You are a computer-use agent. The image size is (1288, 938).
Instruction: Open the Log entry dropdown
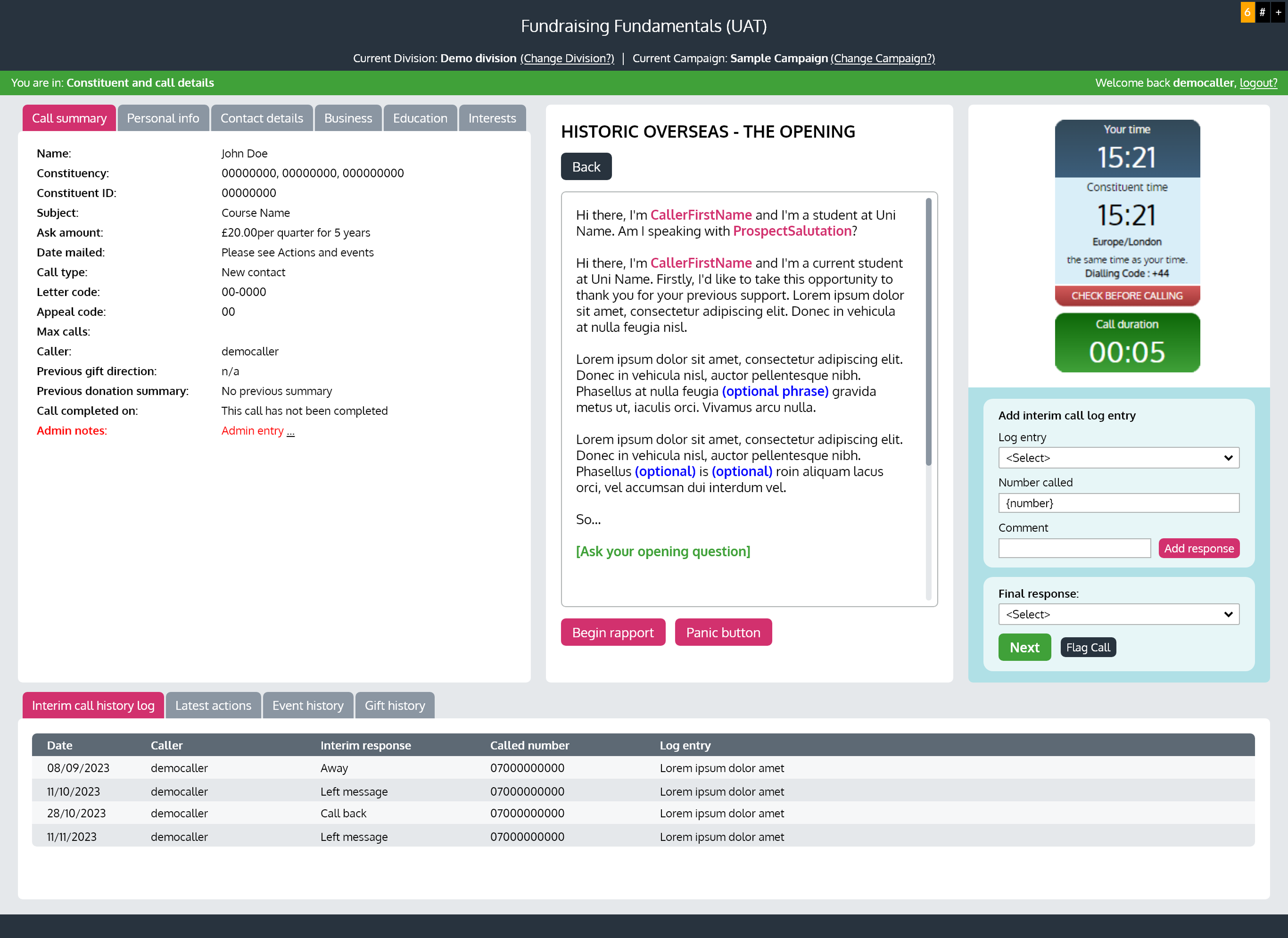point(1118,458)
